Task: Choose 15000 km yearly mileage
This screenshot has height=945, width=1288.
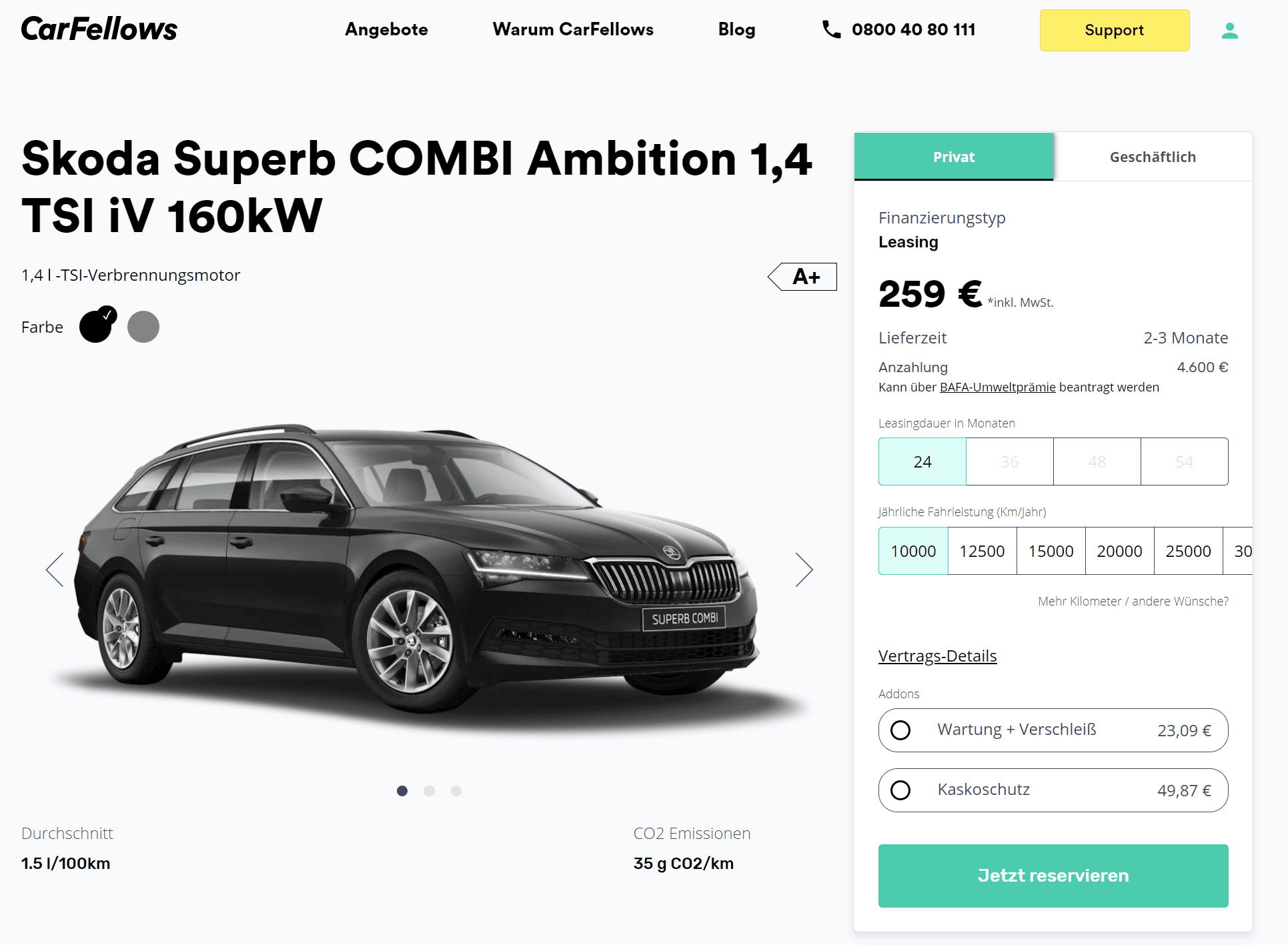Action: 1051,551
